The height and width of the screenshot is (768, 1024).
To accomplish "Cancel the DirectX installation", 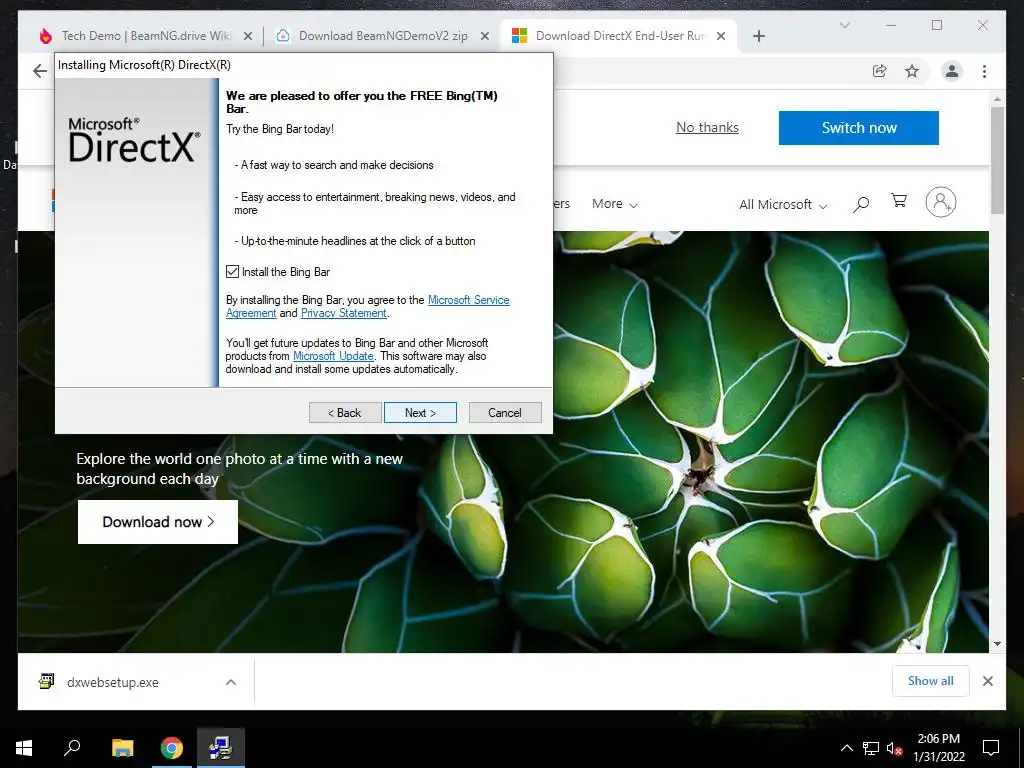I will (505, 413).
